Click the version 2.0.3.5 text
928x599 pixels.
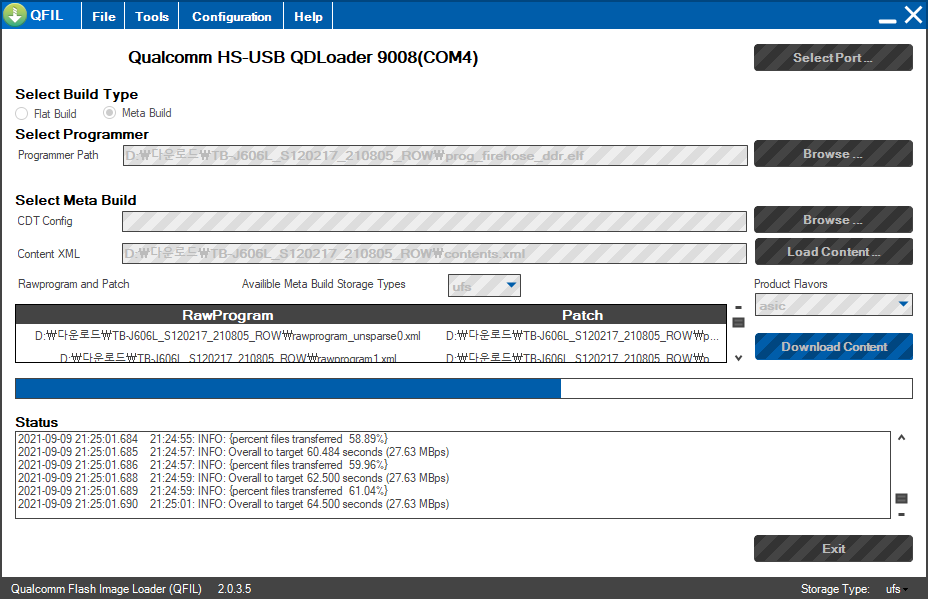coord(234,589)
